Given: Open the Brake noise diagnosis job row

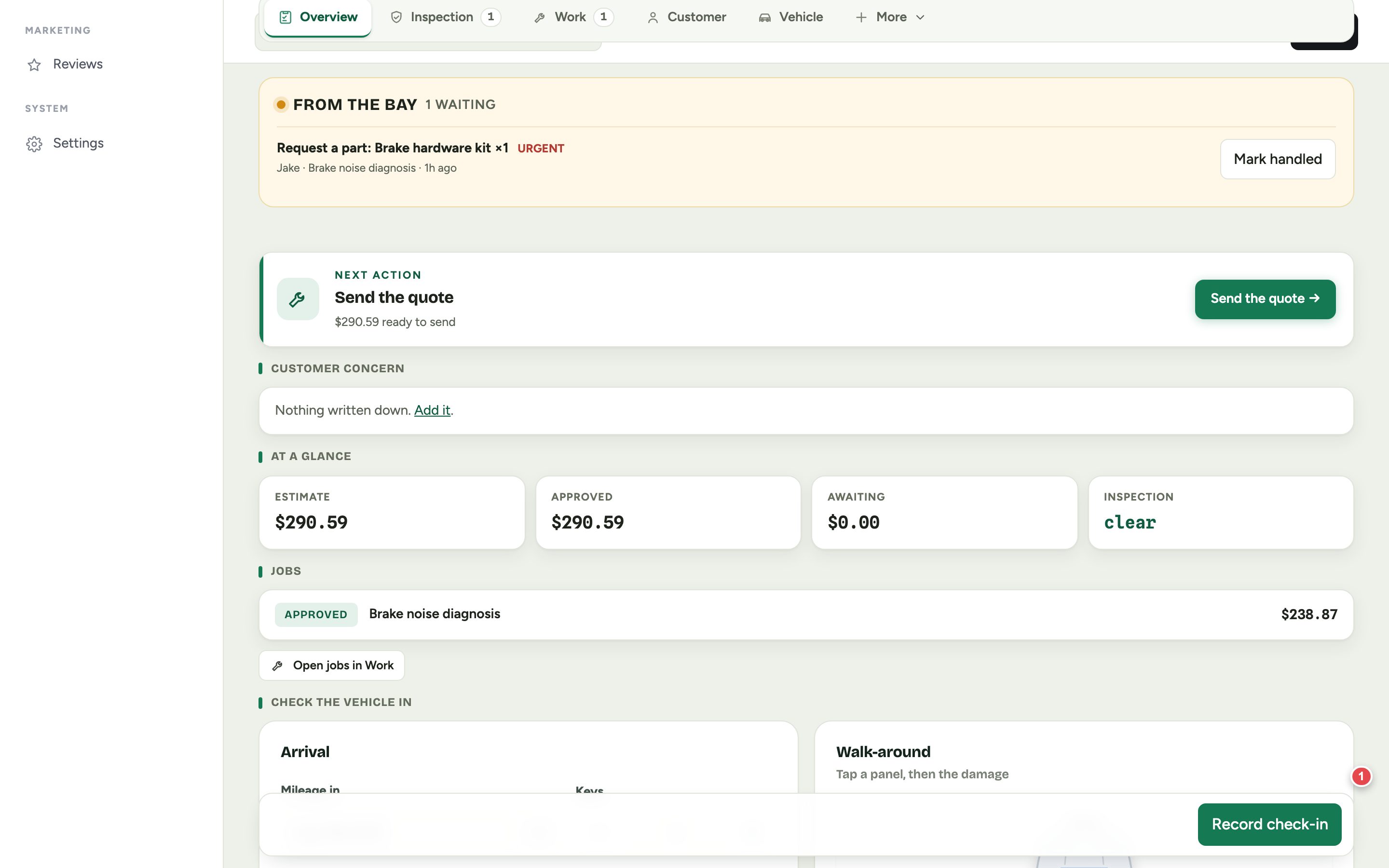Looking at the screenshot, I should click(x=806, y=614).
